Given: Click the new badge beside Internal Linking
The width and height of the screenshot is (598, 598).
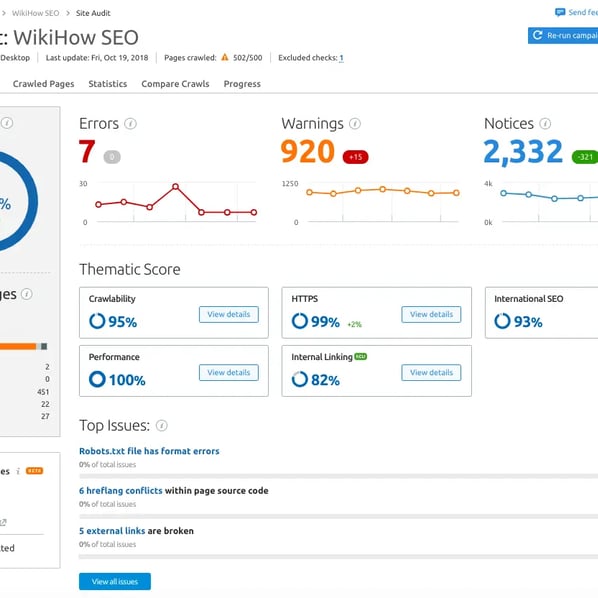Looking at the screenshot, I should tap(360, 357).
